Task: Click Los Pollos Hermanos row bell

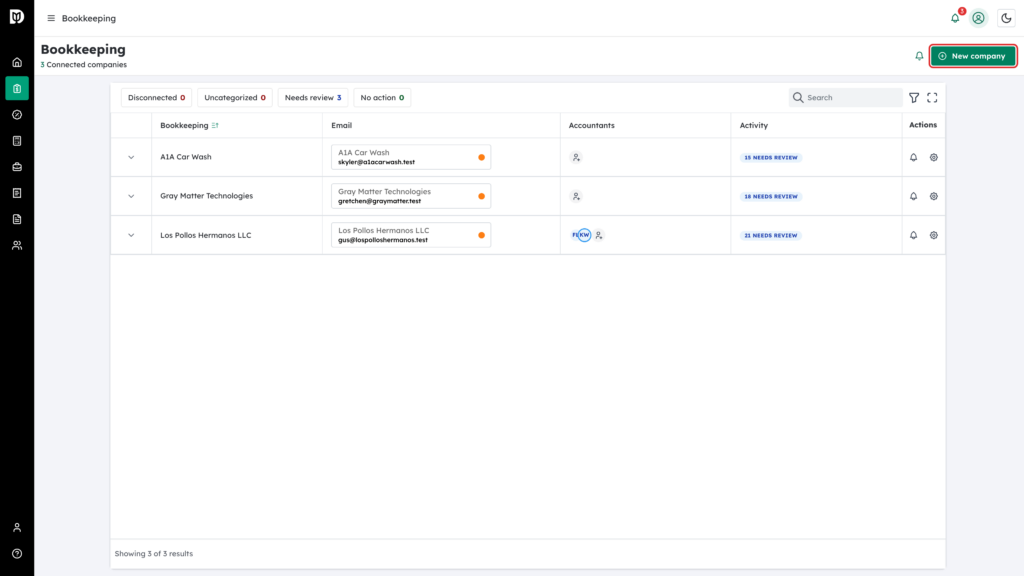Action: coord(914,236)
